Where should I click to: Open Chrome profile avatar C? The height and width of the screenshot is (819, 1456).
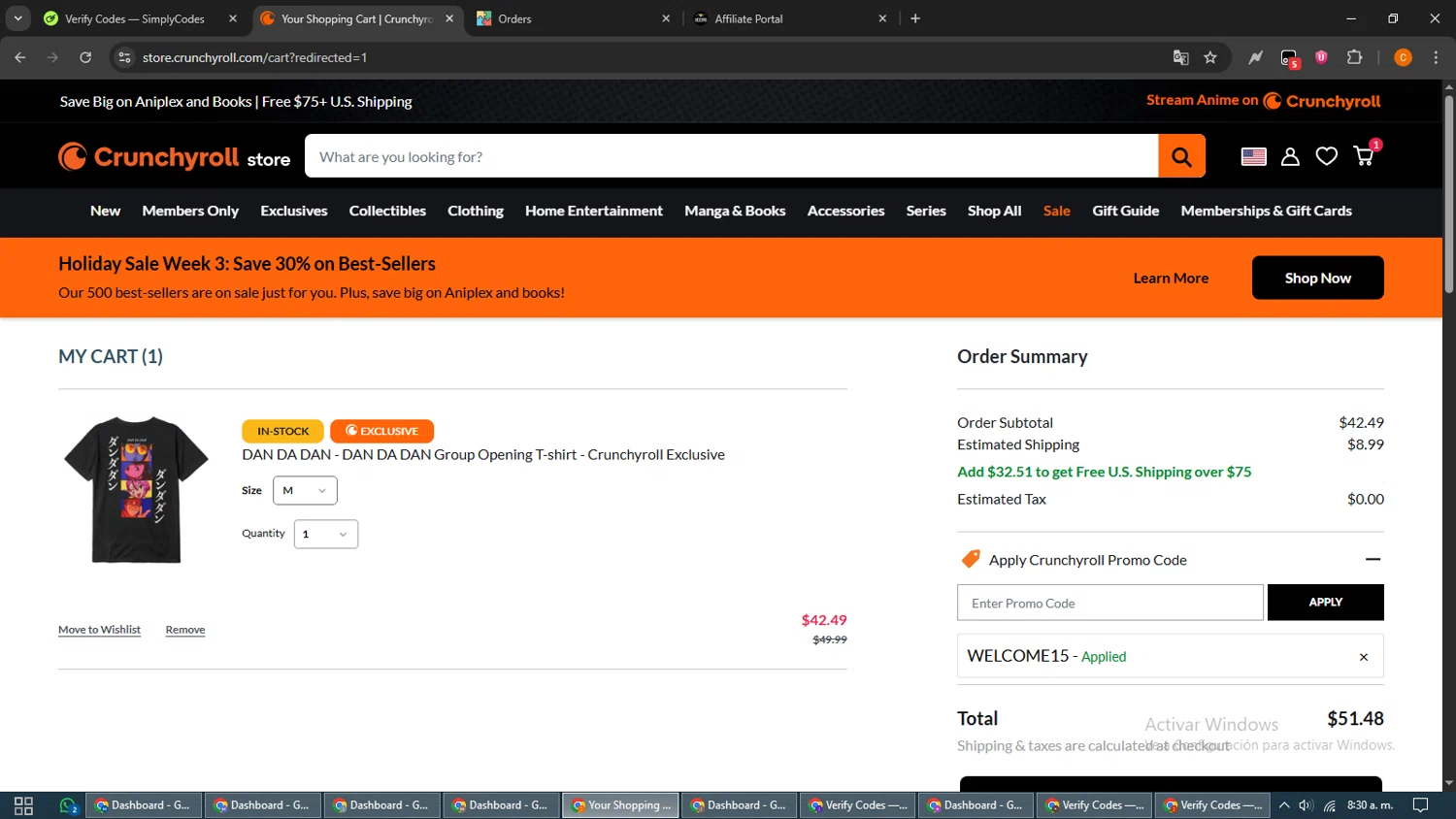(x=1403, y=57)
